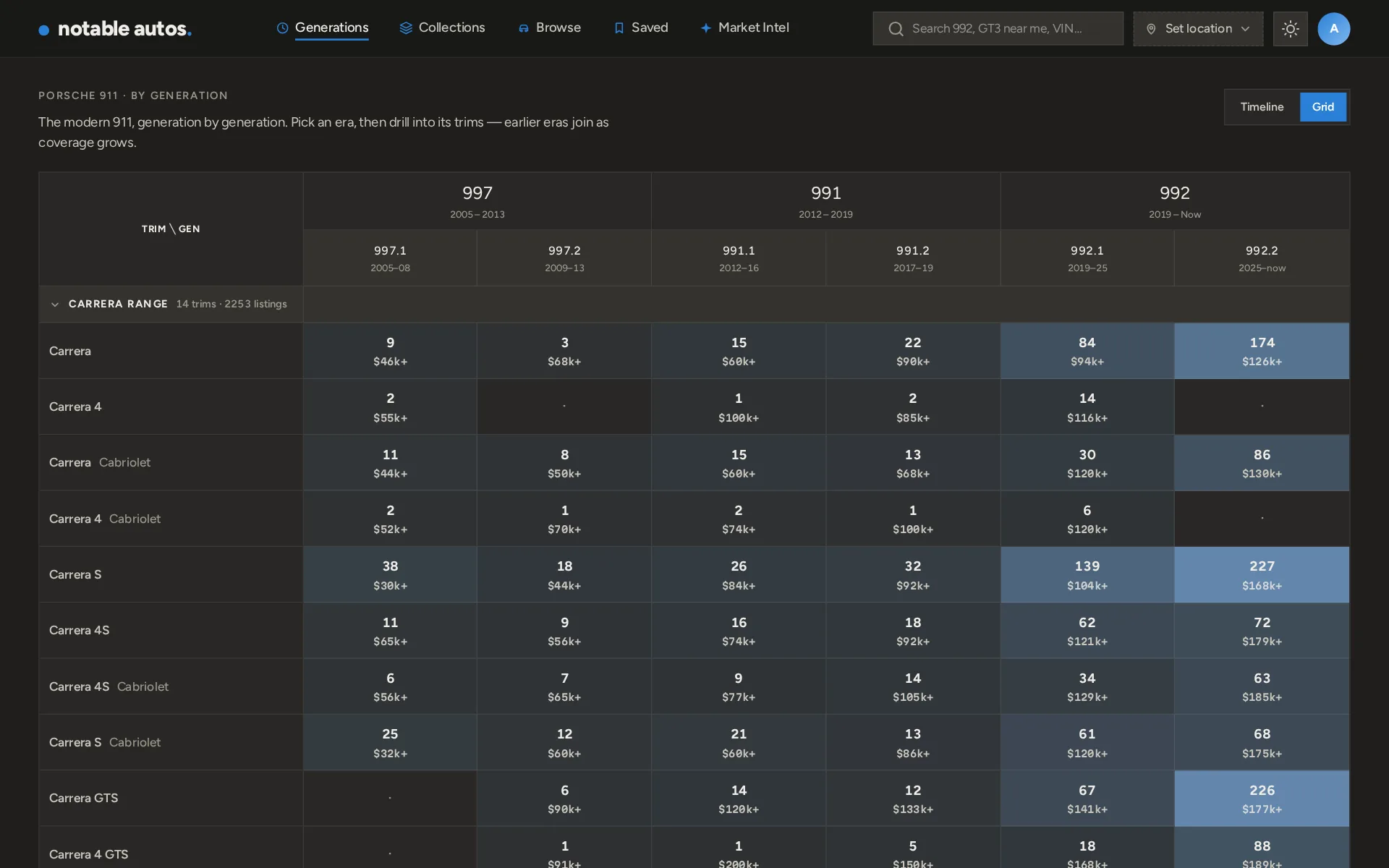Focus the search input field
Image resolution: width=1389 pixels, height=868 pixels.
[x=998, y=29]
